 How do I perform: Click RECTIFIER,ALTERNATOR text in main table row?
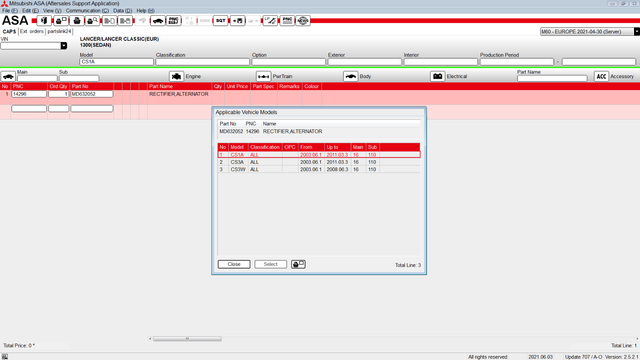pyautogui.click(x=179, y=94)
